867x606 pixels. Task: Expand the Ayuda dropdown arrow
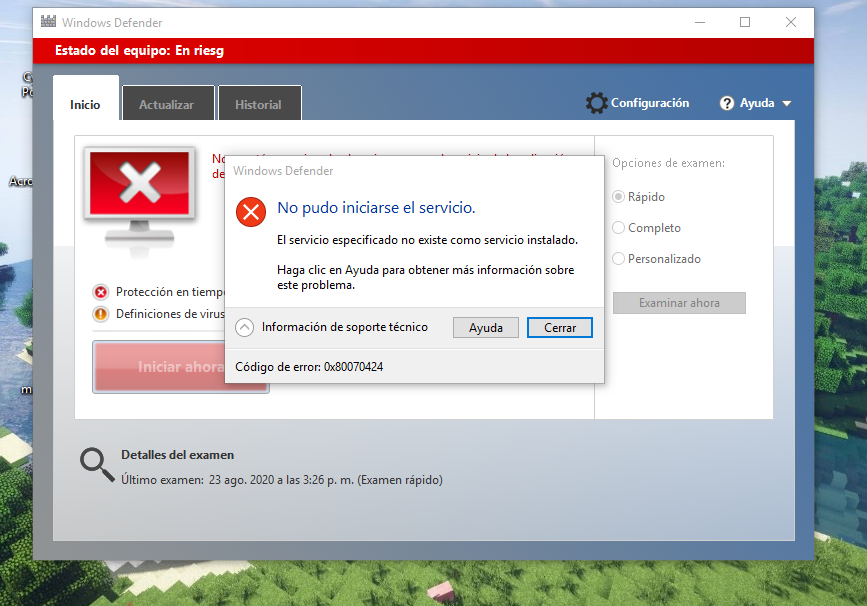tap(787, 103)
